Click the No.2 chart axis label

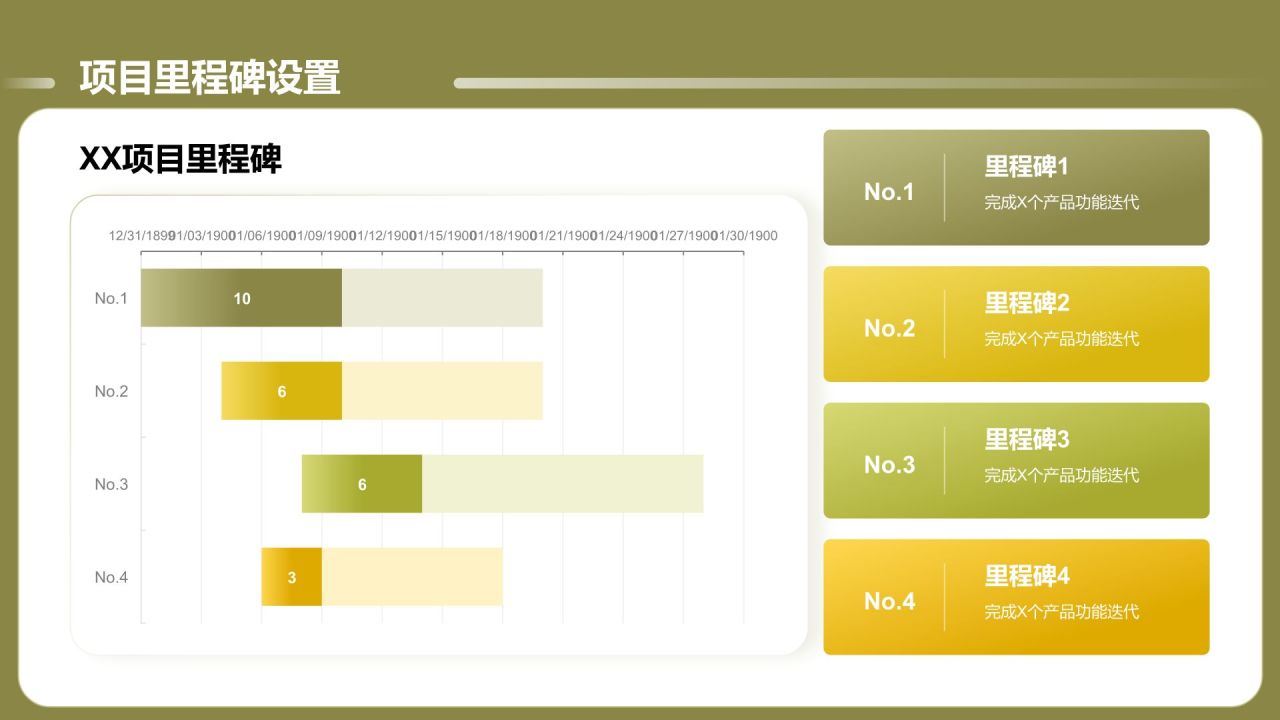tap(111, 391)
